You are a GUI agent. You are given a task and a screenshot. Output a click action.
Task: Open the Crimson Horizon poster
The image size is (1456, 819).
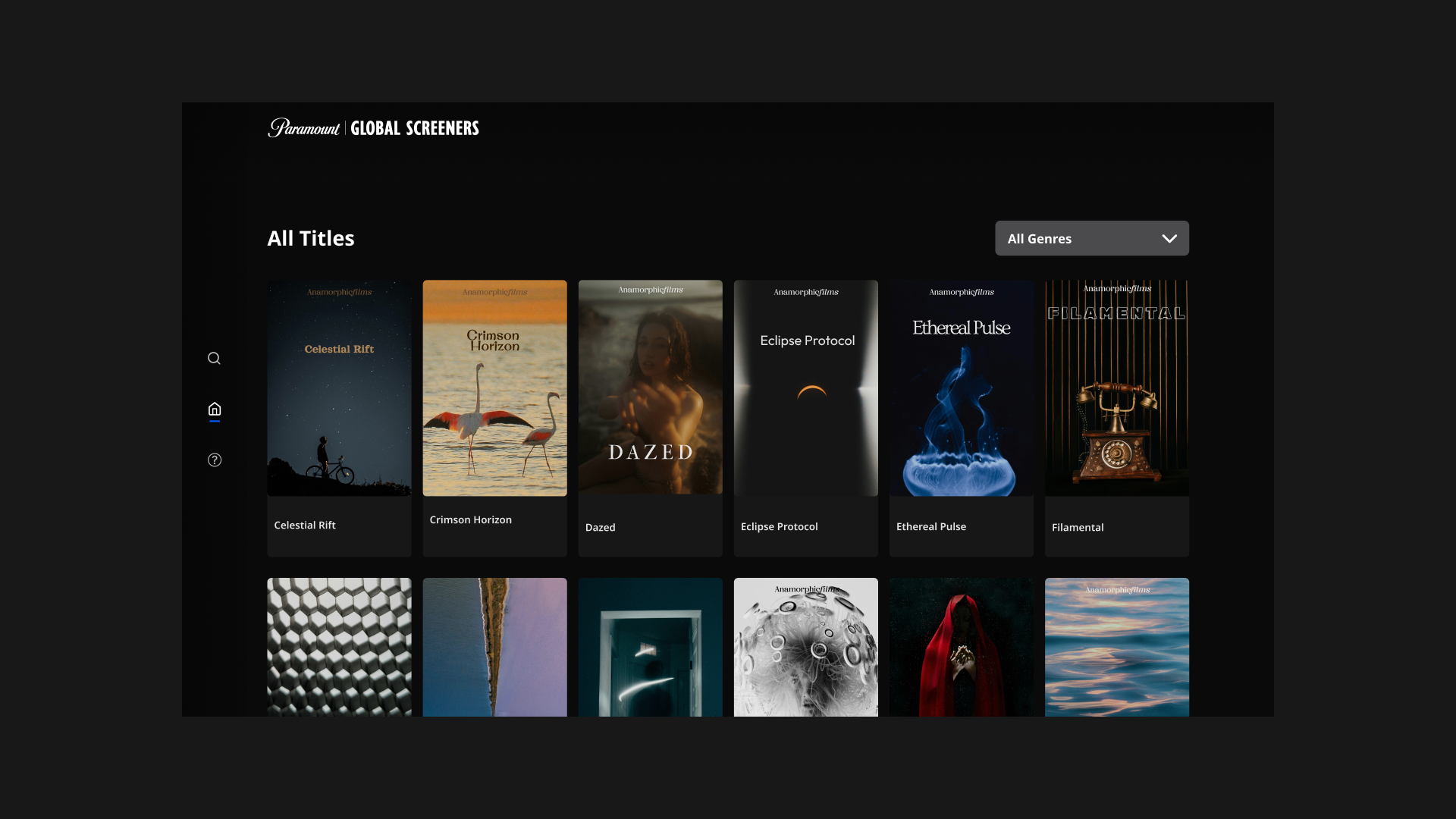click(x=494, y=388)
